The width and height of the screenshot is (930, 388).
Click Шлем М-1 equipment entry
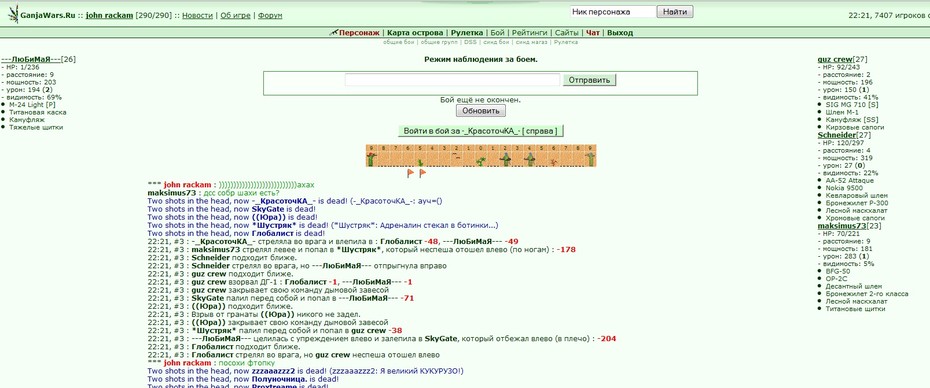click(842, 112)
